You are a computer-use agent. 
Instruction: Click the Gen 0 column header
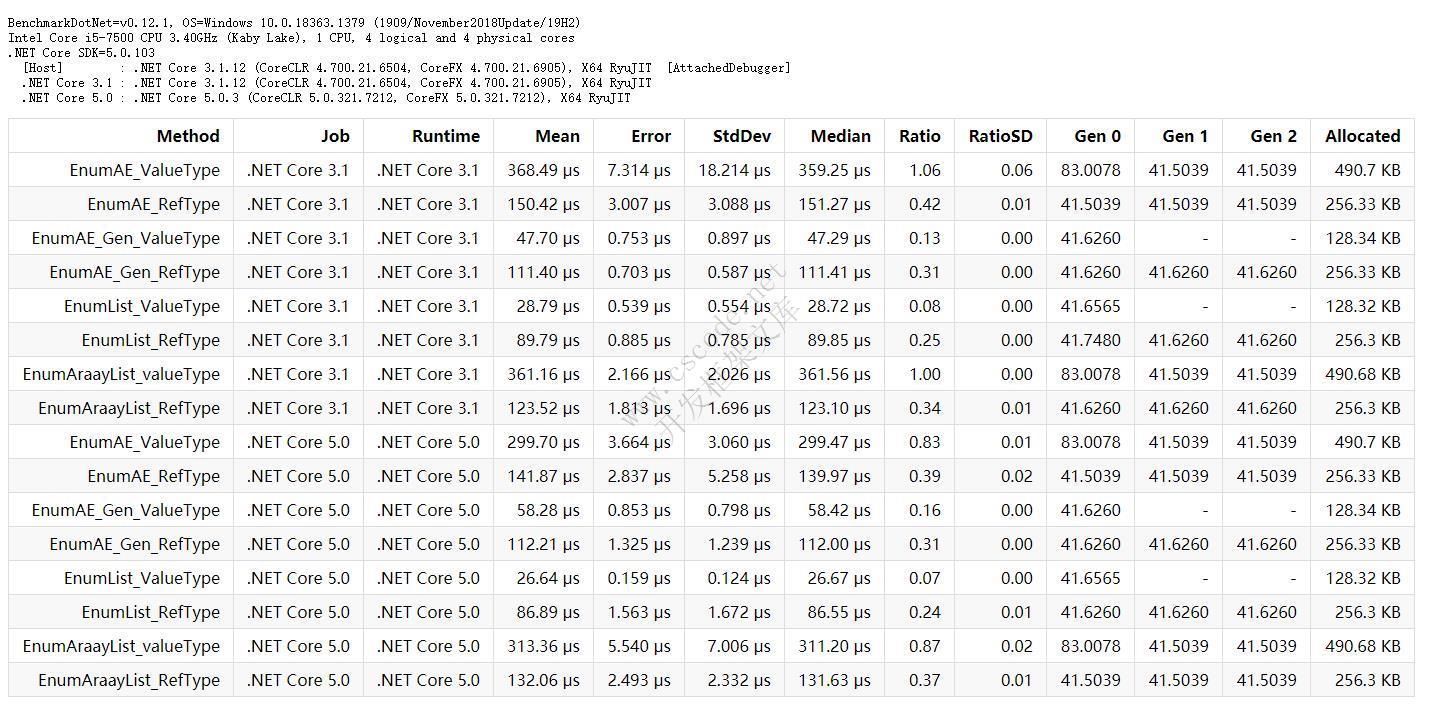click(x=1097, y=136)
